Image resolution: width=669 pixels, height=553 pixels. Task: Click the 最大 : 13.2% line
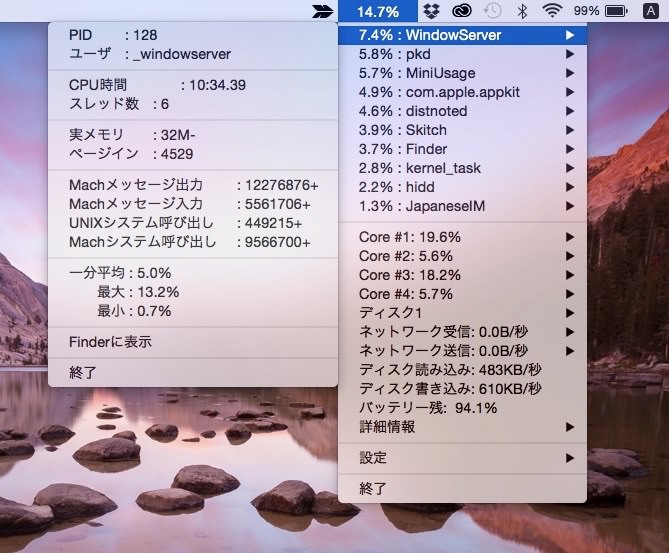193,292
